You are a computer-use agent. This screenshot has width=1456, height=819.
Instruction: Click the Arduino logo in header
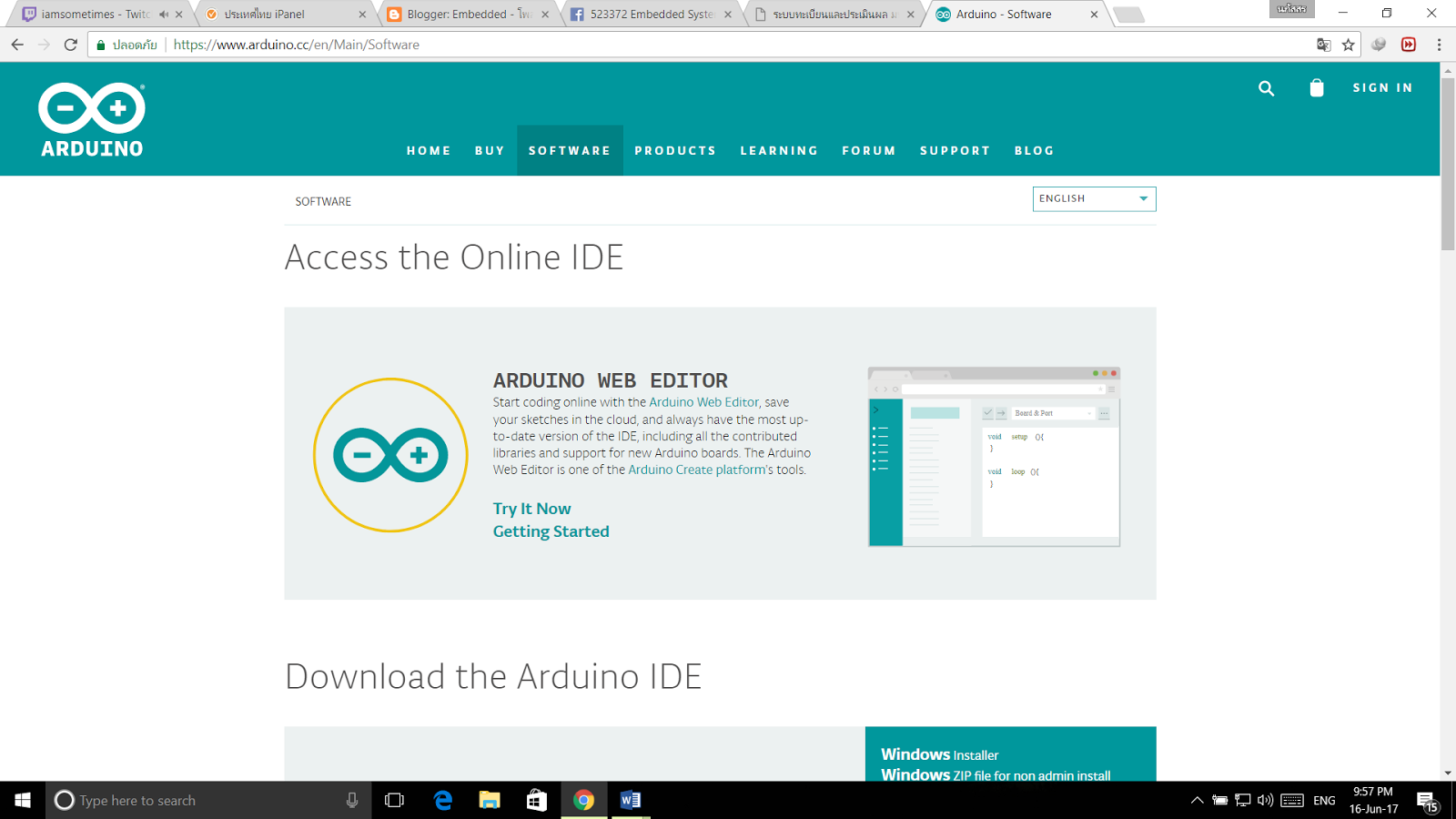tap(92, 120)
